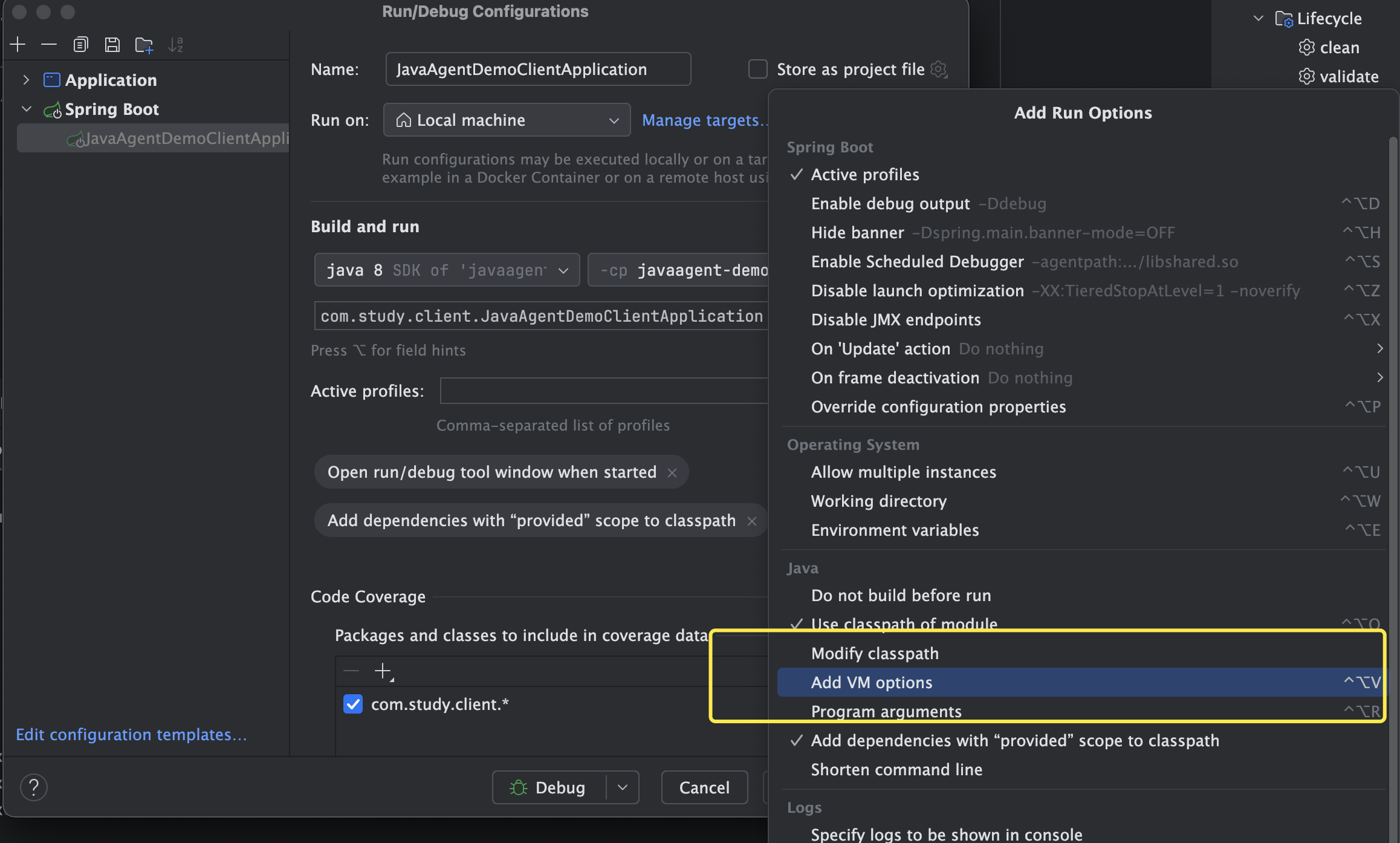The image size is (1400, 843).
Task: Enable the Store as project file checkbox
Action: click(757, 69)
